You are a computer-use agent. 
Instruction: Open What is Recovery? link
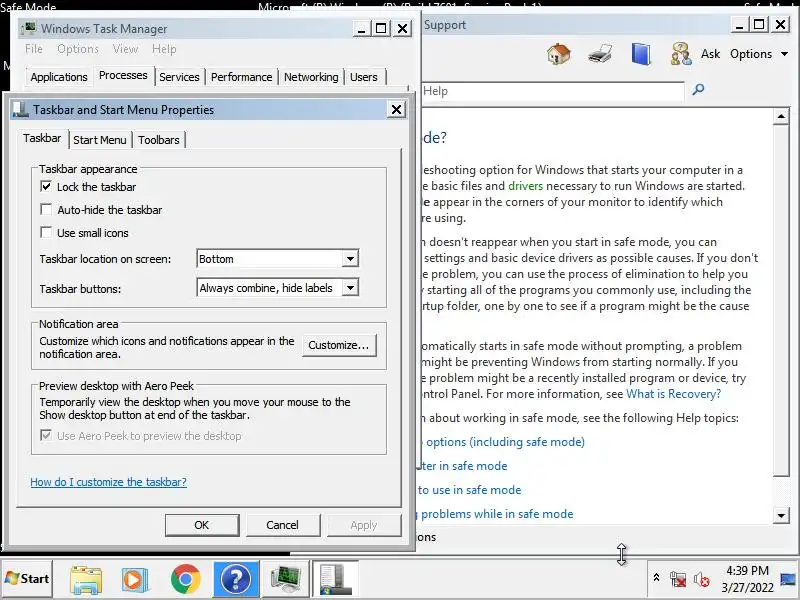pyautogui.click(x=673, y=394)
